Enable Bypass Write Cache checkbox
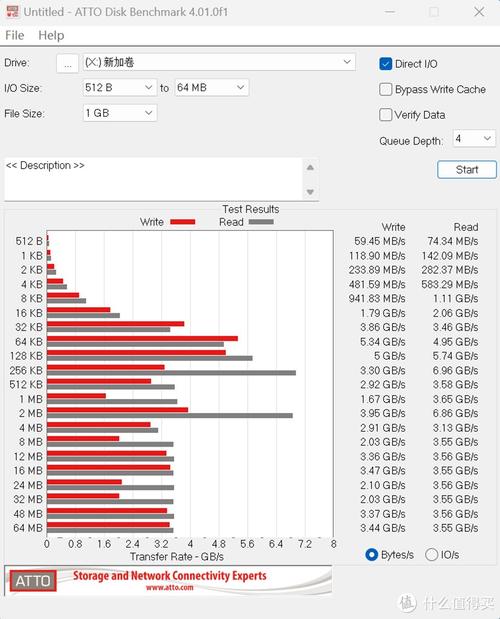 click(386, 90)
